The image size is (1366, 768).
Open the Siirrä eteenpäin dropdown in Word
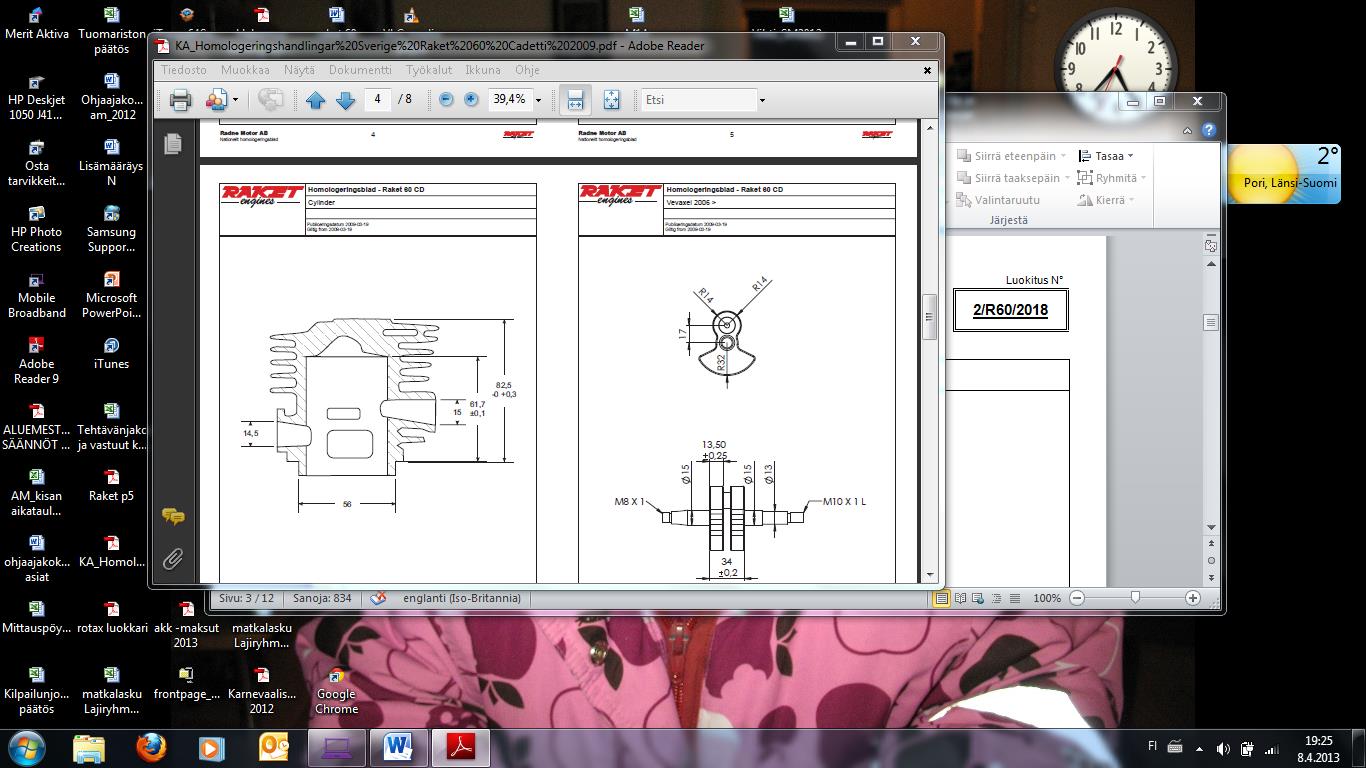[x=1012, y=156]
